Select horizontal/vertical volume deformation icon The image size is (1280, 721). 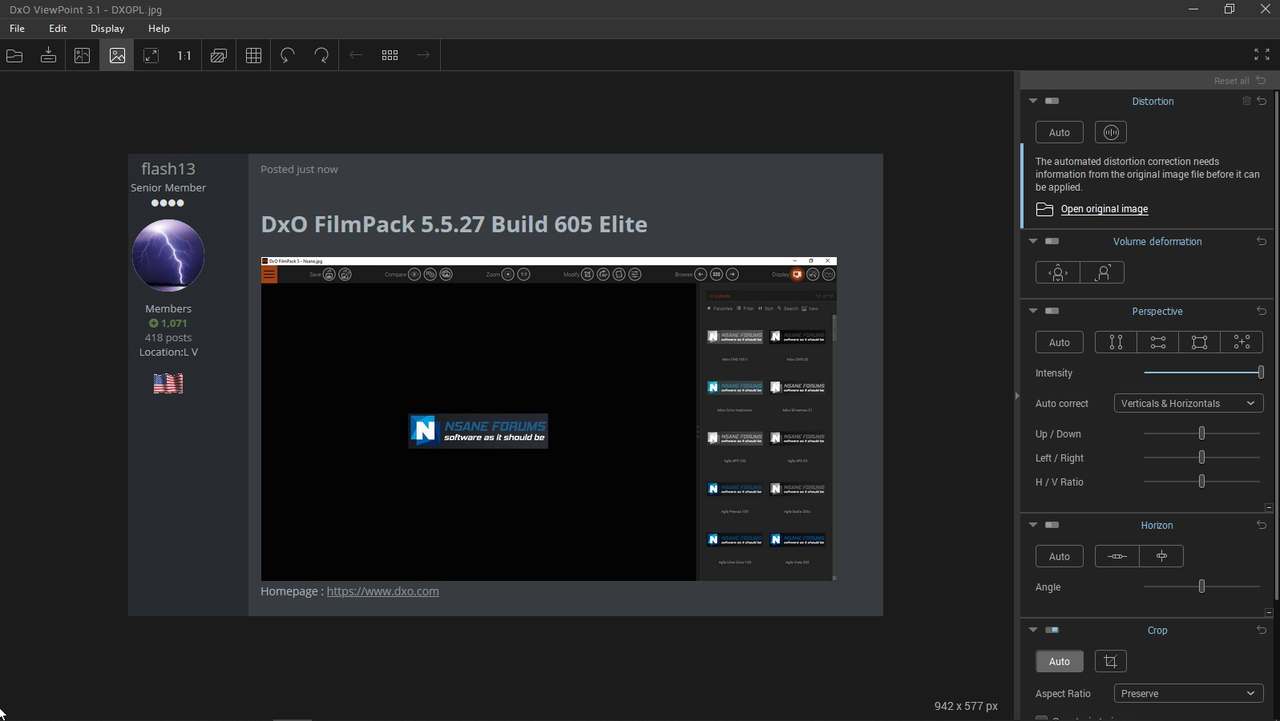1058,272
